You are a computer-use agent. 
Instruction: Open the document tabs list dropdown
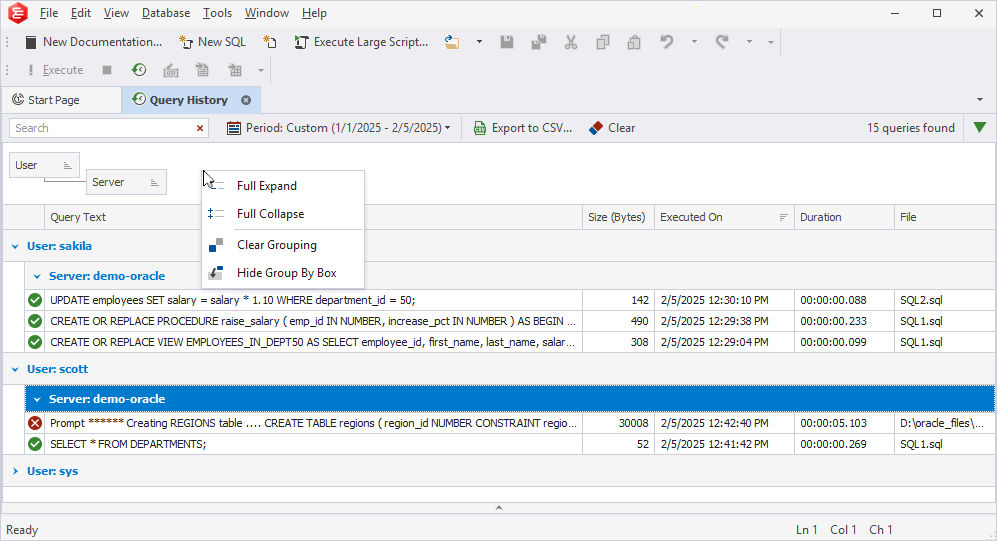980,100
